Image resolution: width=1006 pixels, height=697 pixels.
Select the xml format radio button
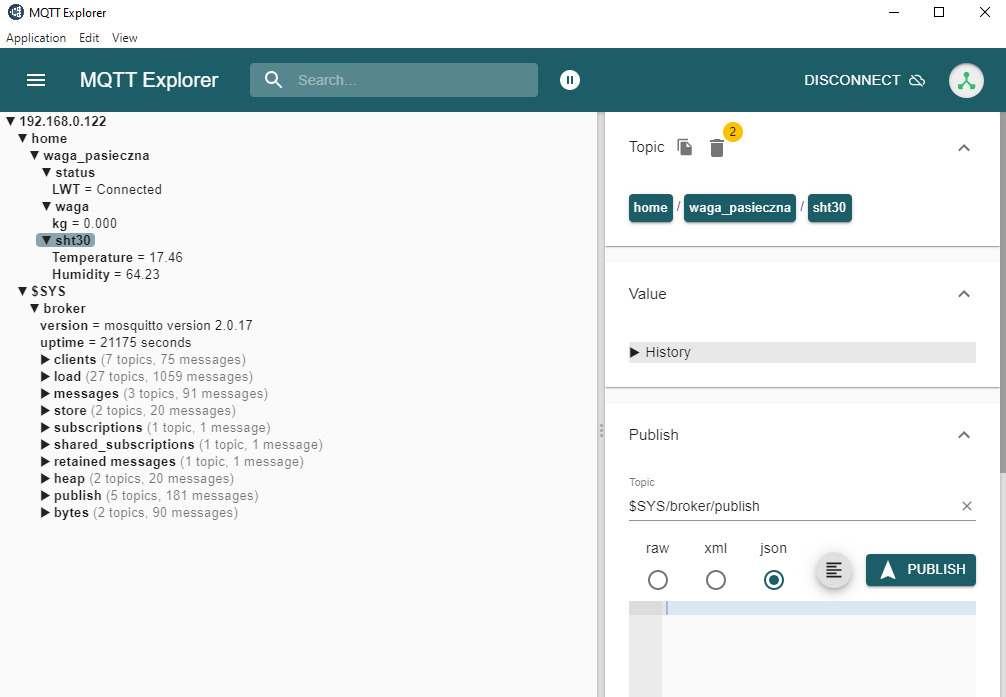pyautogui.click(x=715, y=580)
